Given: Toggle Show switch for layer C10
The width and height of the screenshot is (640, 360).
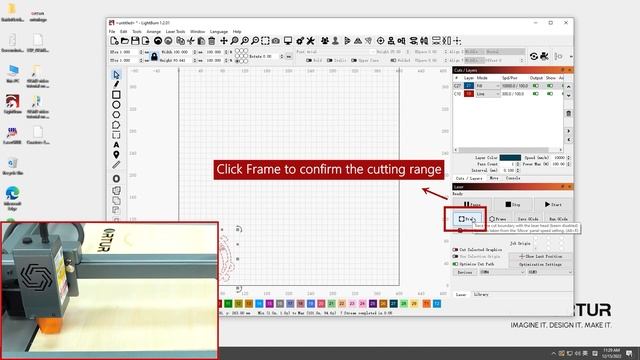Looking at the screenshot, I should coord(550,94).
